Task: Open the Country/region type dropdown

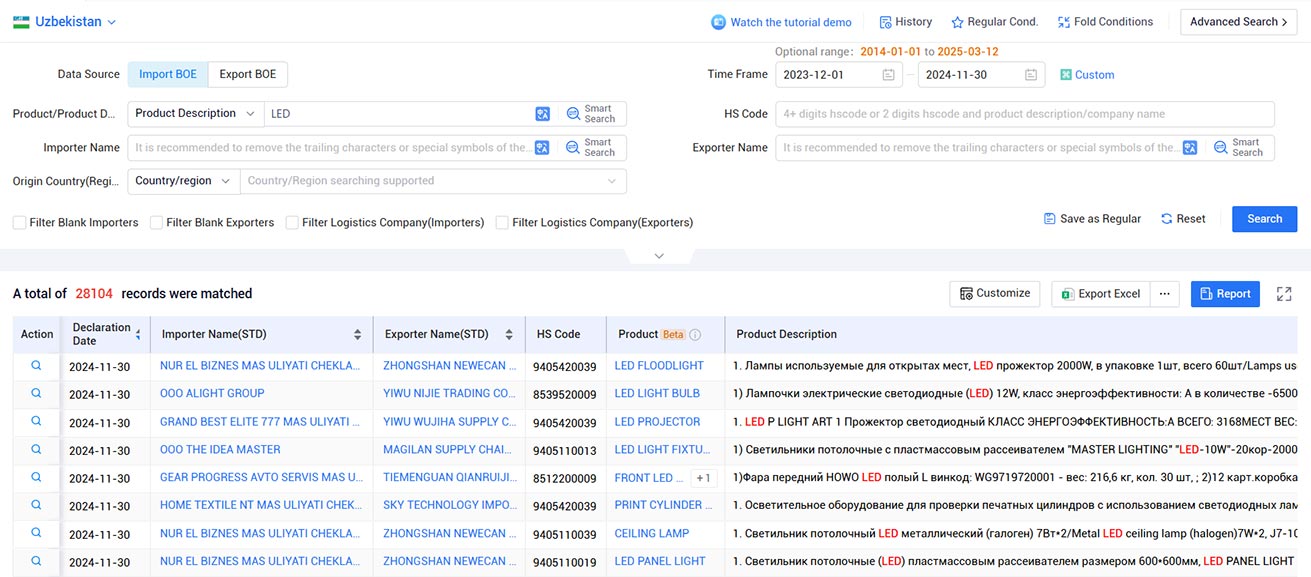Action: pos(183,181)
